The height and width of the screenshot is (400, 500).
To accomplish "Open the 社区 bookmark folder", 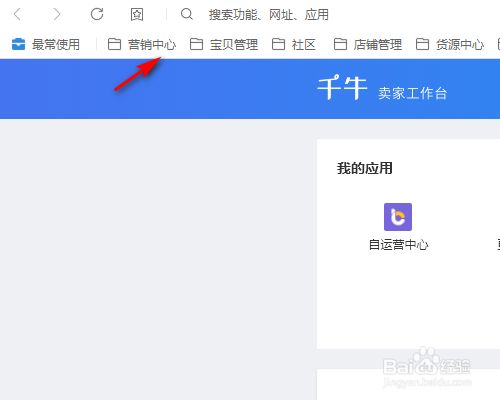I will (304, 44).
